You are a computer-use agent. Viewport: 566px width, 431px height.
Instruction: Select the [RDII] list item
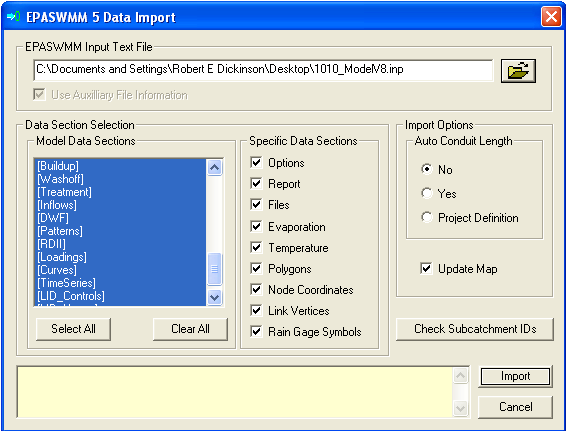[121, 244]
